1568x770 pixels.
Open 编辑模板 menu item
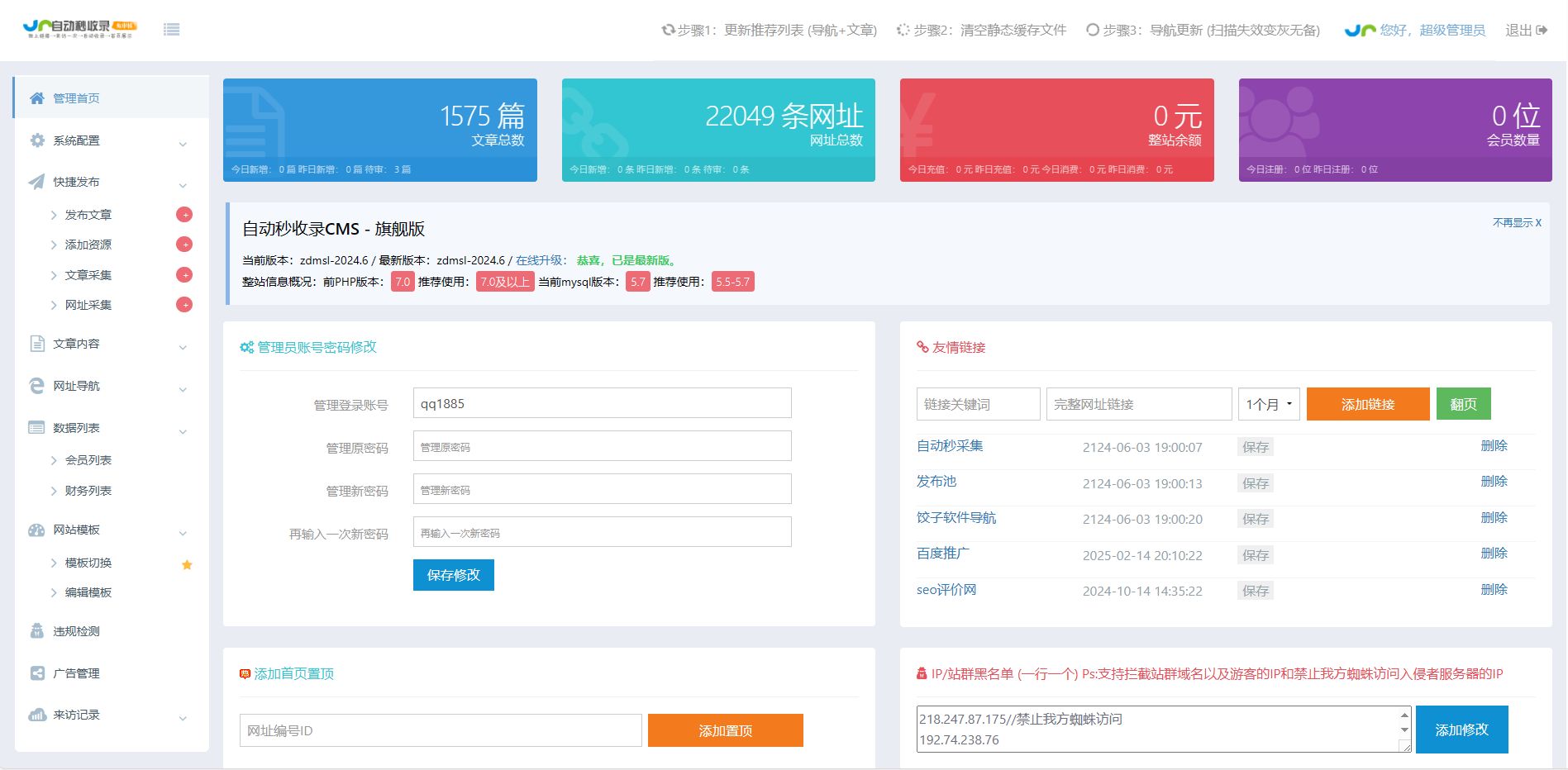(88, 592)
